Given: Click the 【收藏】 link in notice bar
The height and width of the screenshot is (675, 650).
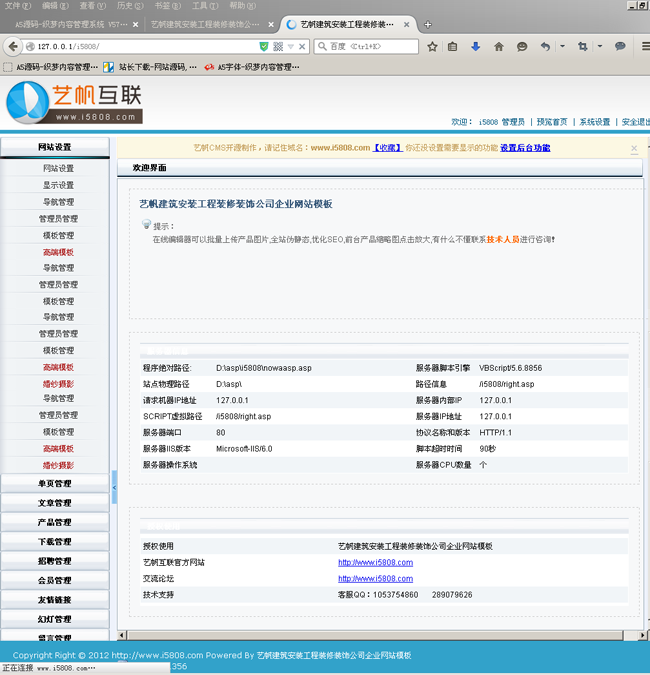Looking at the screenshot, I should [x=387, y=148].
